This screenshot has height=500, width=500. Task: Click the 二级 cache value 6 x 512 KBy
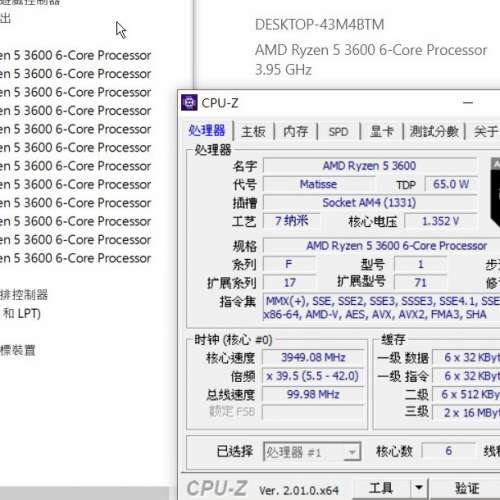(467, 394)
